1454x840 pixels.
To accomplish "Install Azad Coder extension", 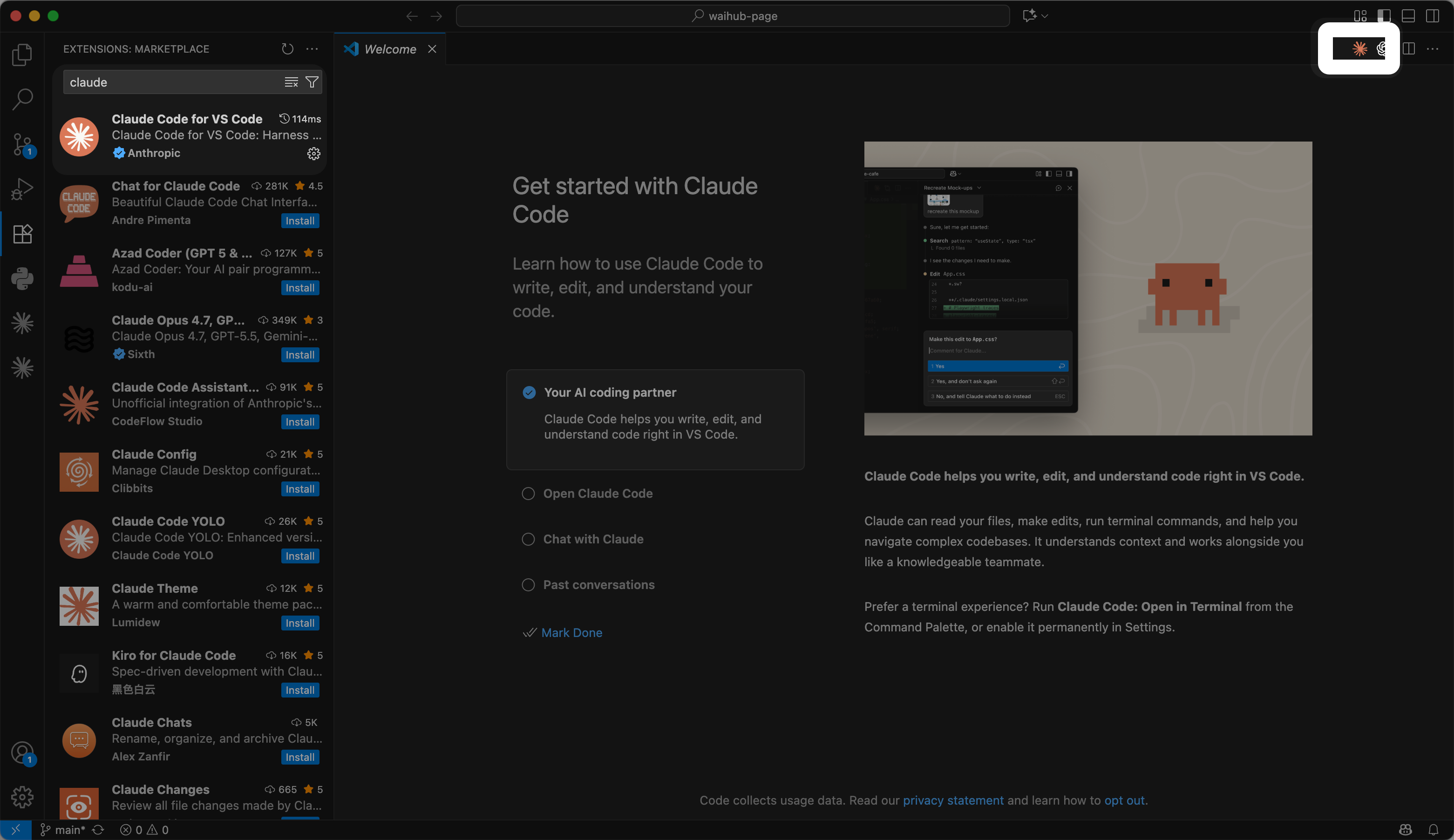I will tap(300, 288).
